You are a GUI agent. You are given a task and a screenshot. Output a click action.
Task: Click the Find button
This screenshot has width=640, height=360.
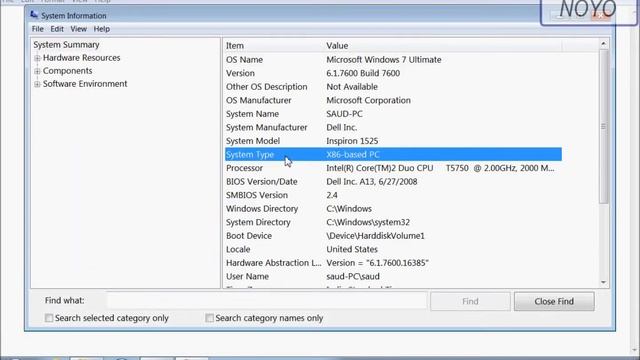coord(470,301)
